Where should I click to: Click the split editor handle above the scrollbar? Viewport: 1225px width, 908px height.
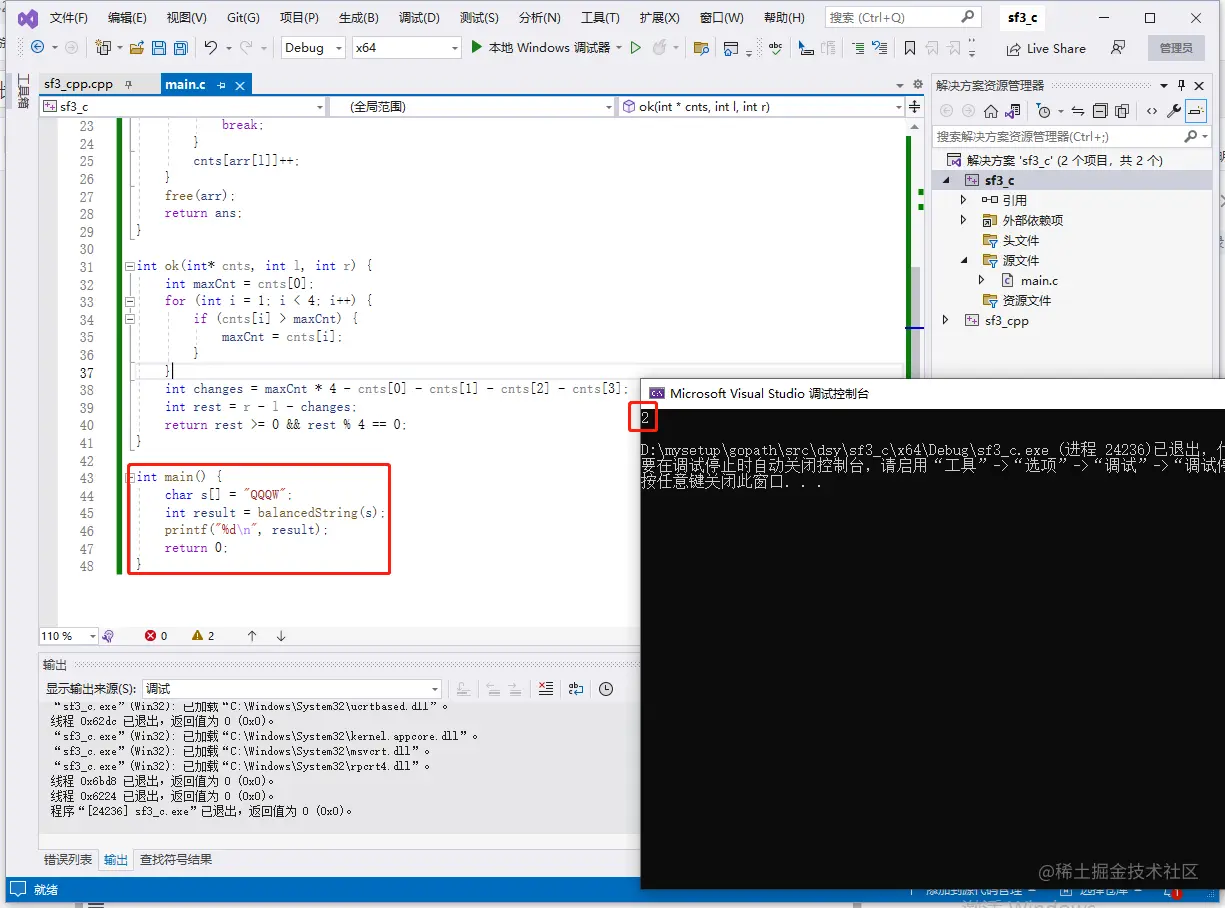pos(915,105)
